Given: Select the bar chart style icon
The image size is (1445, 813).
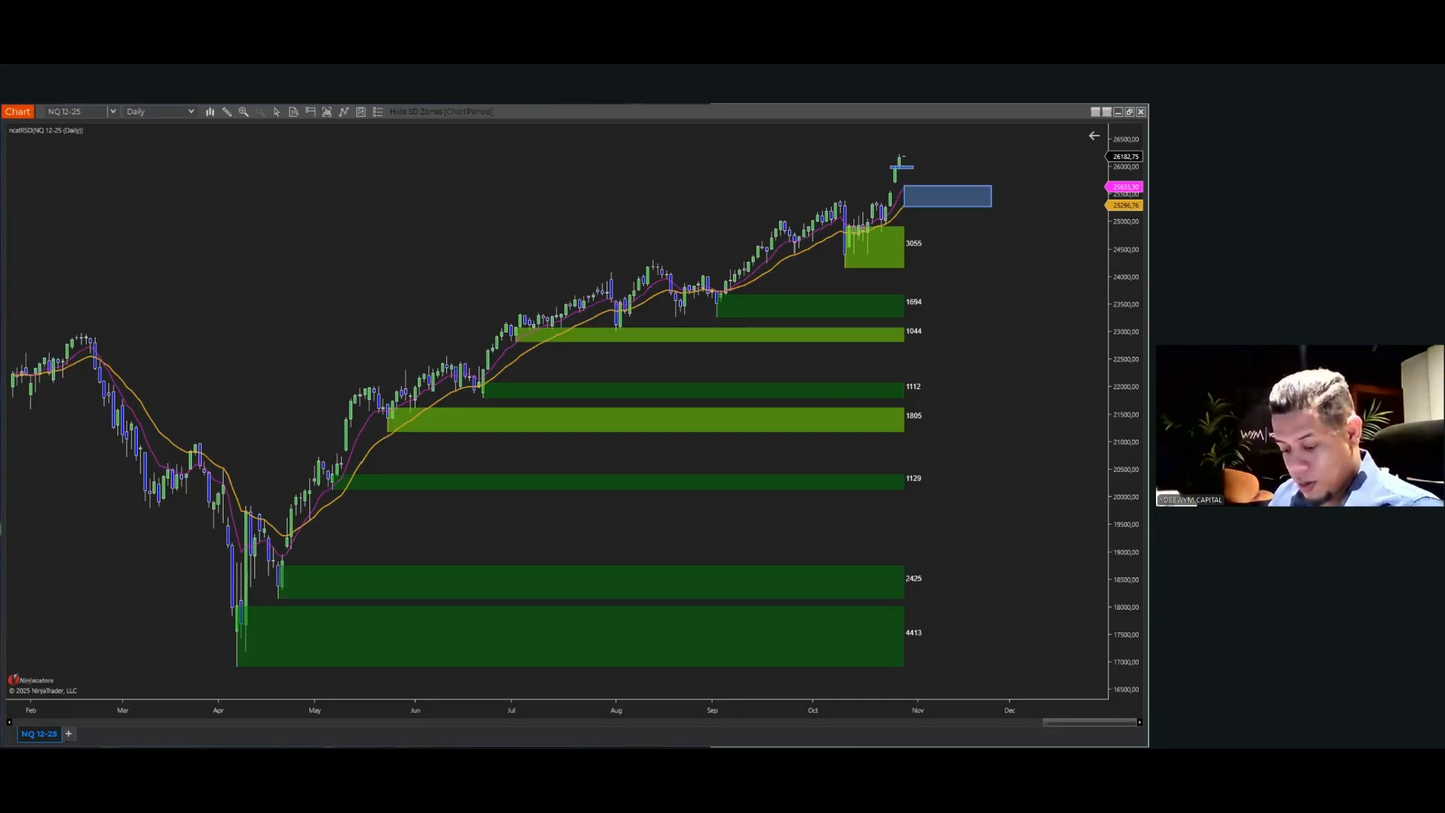Looking at the screenshot, I should [x=210, y=111].
